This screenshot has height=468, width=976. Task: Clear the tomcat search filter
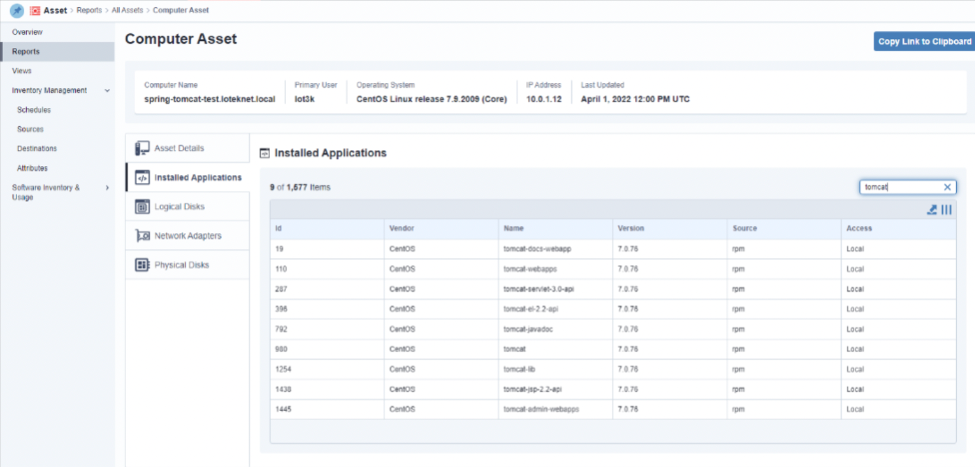[x=947, y=187]
